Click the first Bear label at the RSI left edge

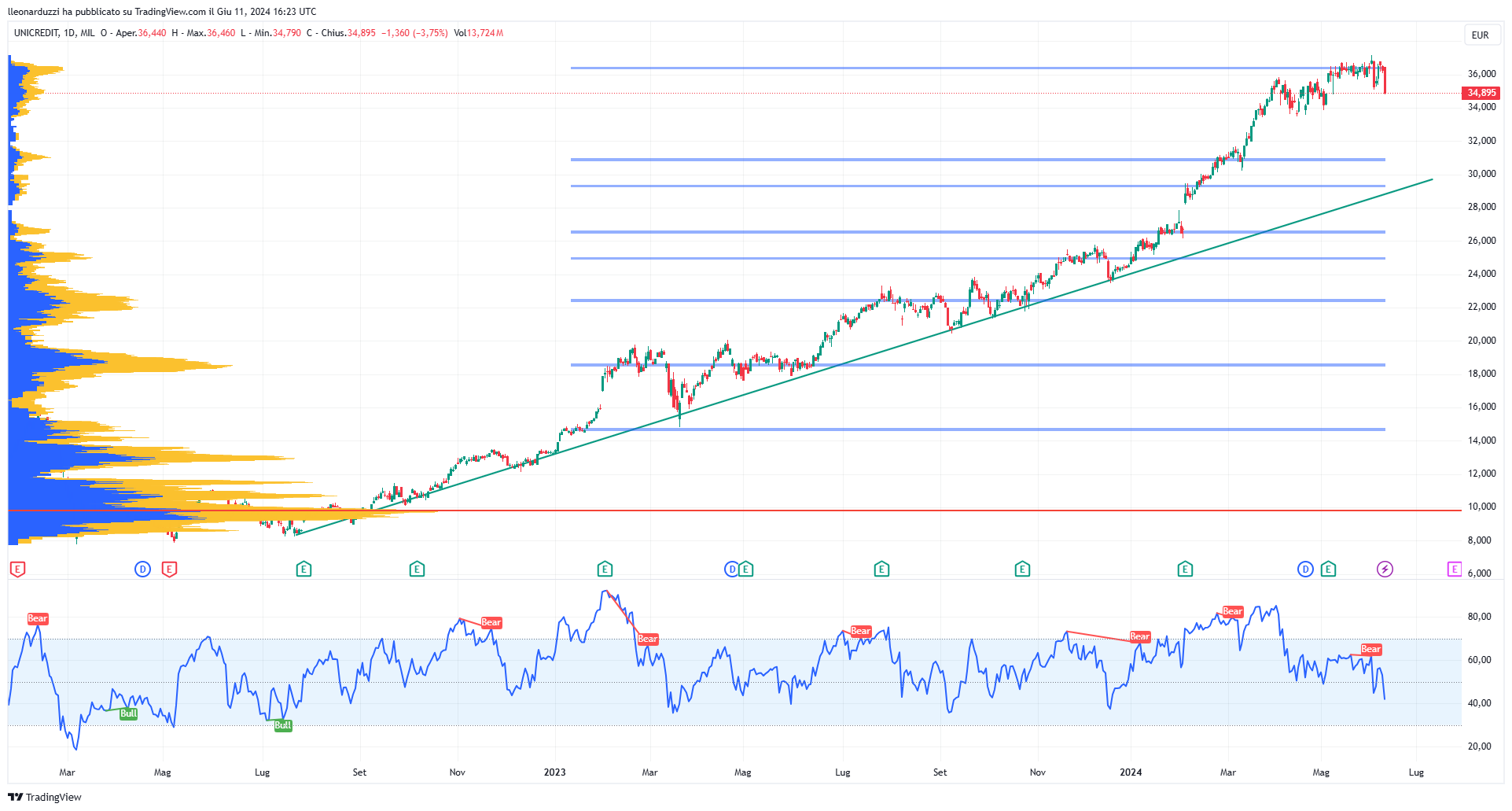click(x=38, y=618)
